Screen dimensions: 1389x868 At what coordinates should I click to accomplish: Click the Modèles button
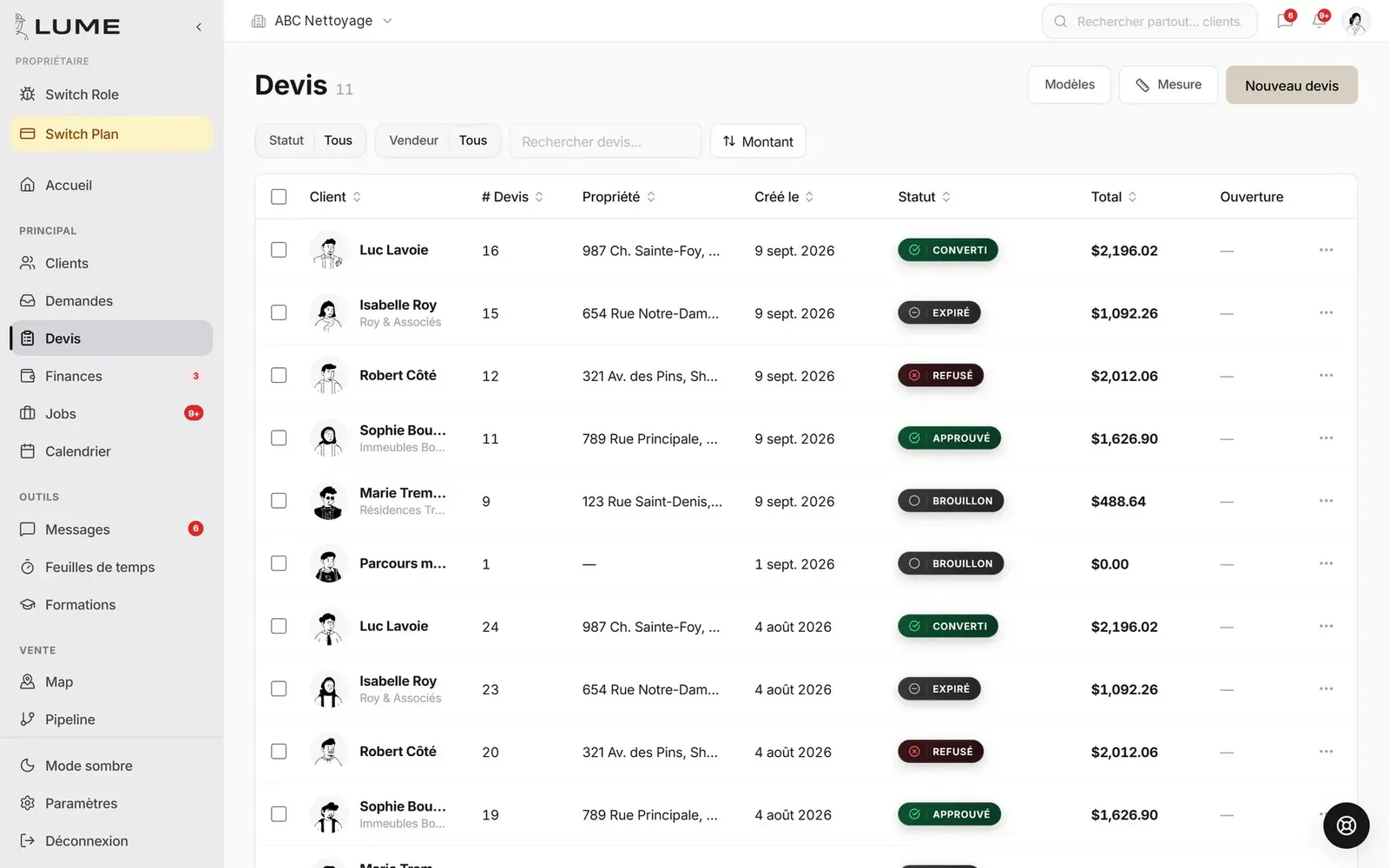(1070, 84)
